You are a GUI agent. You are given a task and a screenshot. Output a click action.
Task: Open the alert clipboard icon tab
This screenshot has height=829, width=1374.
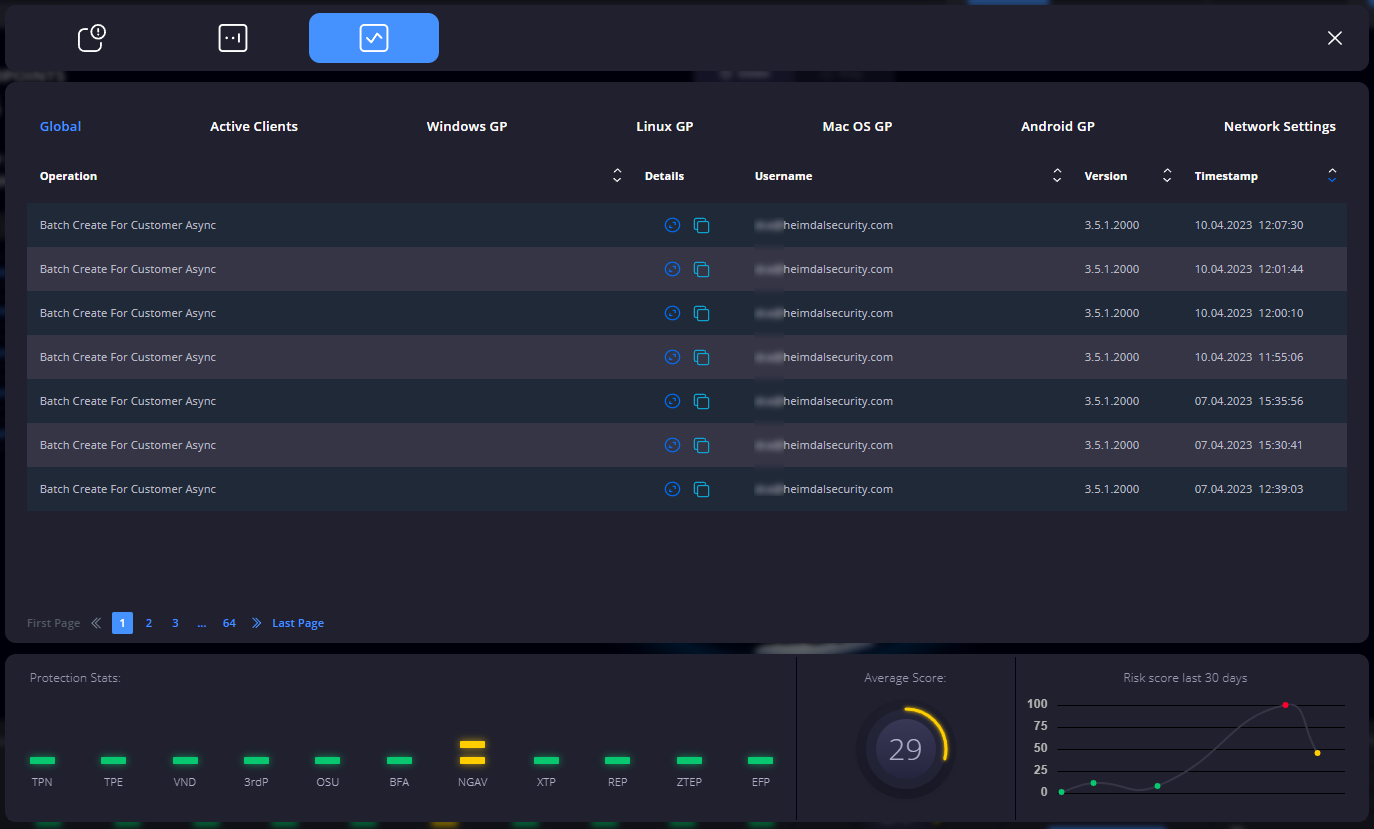[92, 38]
